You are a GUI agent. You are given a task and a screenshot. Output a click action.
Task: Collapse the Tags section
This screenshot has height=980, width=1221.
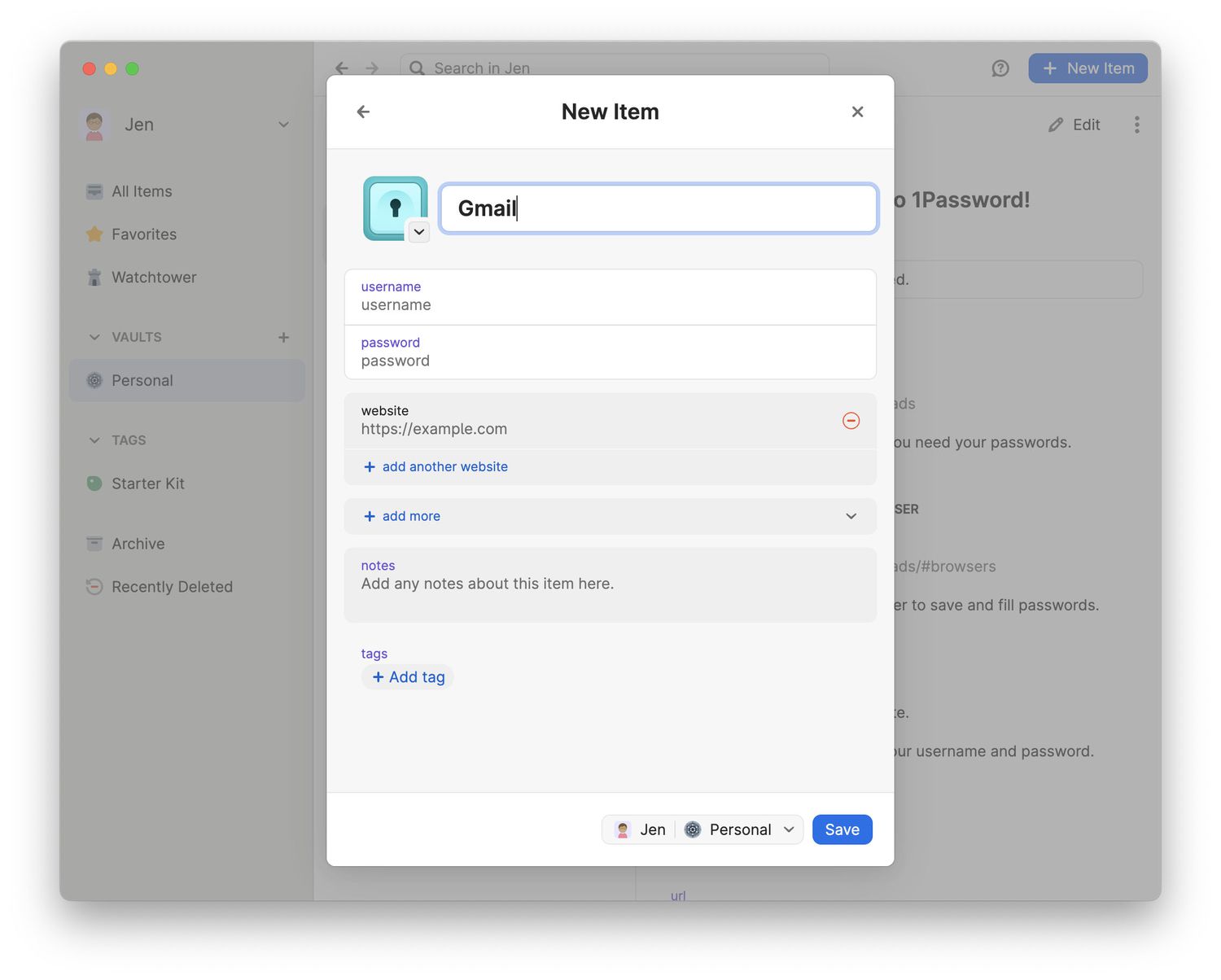click(94, 440)
